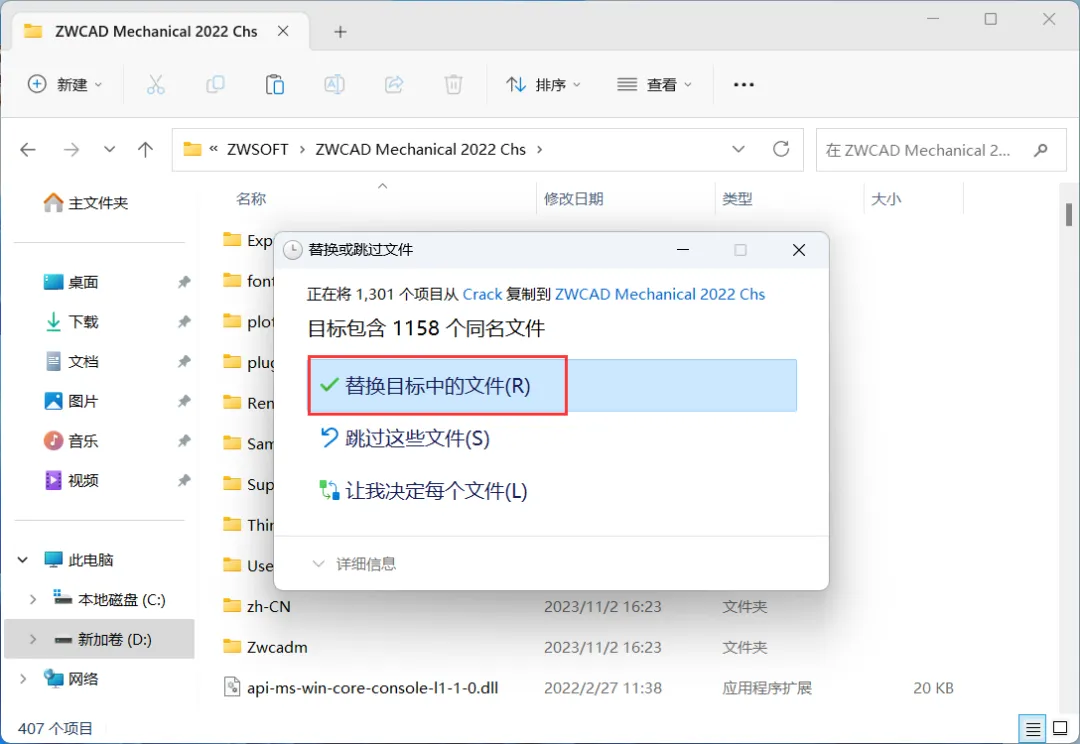The image size is (1080, 744).
Task: Unpin 桌面 using its pin icon
Action: pyautogui.click(x=184, y=282)
